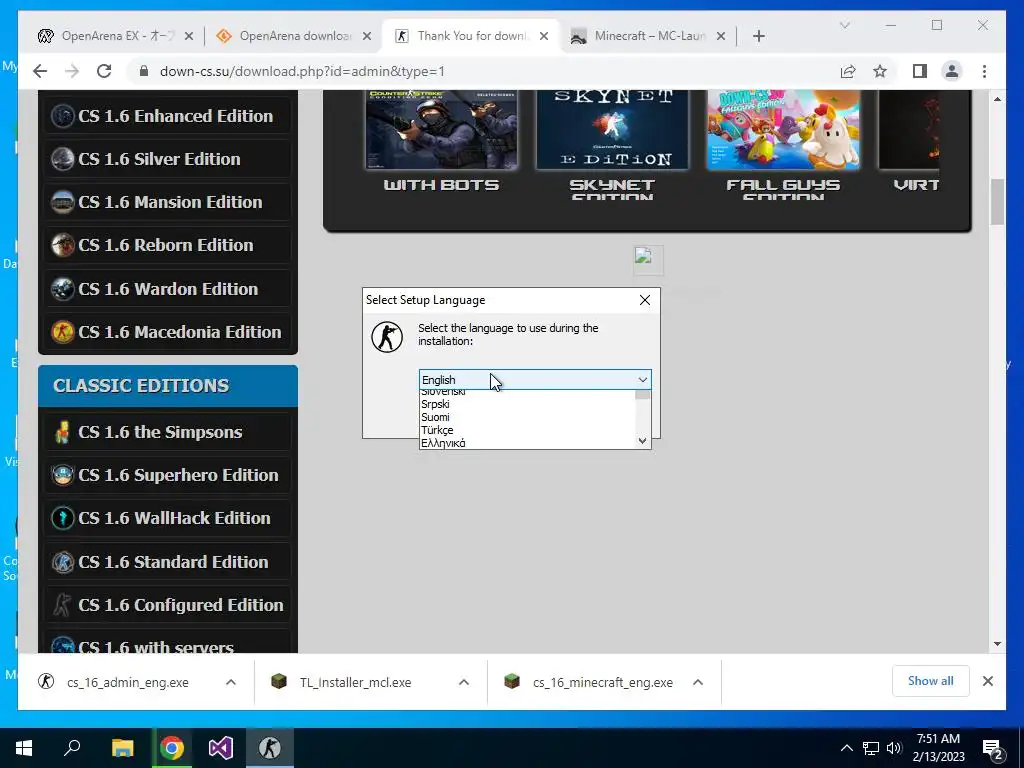Open Windows taskbar search

(x=72, y=748)
